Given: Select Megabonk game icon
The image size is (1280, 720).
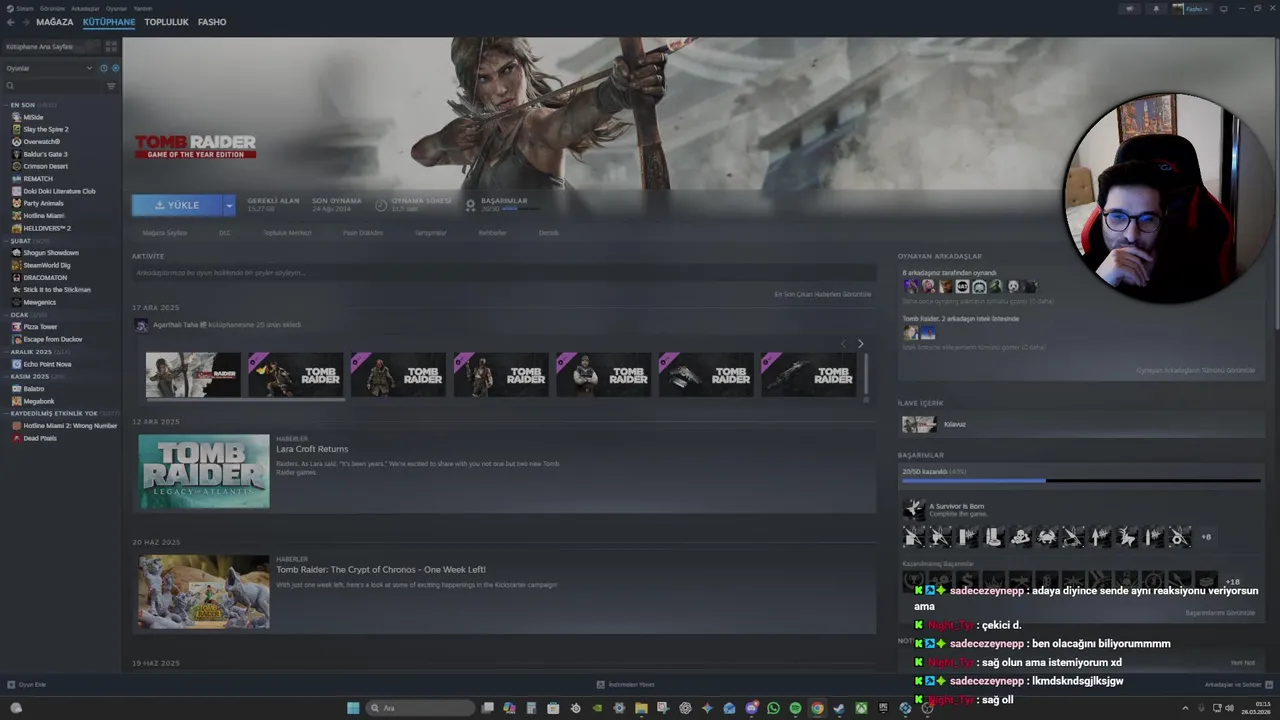Looking at the screenshot, I should pyautogui.click(x=16, y=401).
